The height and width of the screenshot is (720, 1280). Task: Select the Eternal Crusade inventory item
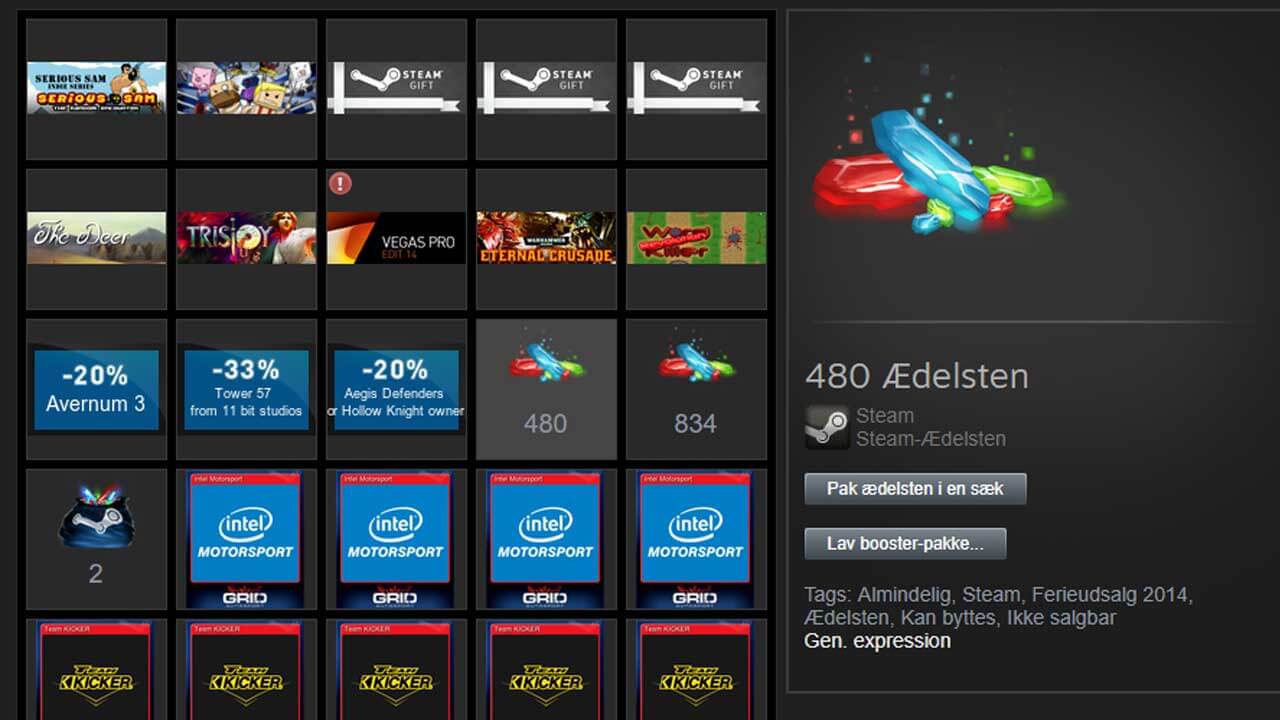coord(546,239)
